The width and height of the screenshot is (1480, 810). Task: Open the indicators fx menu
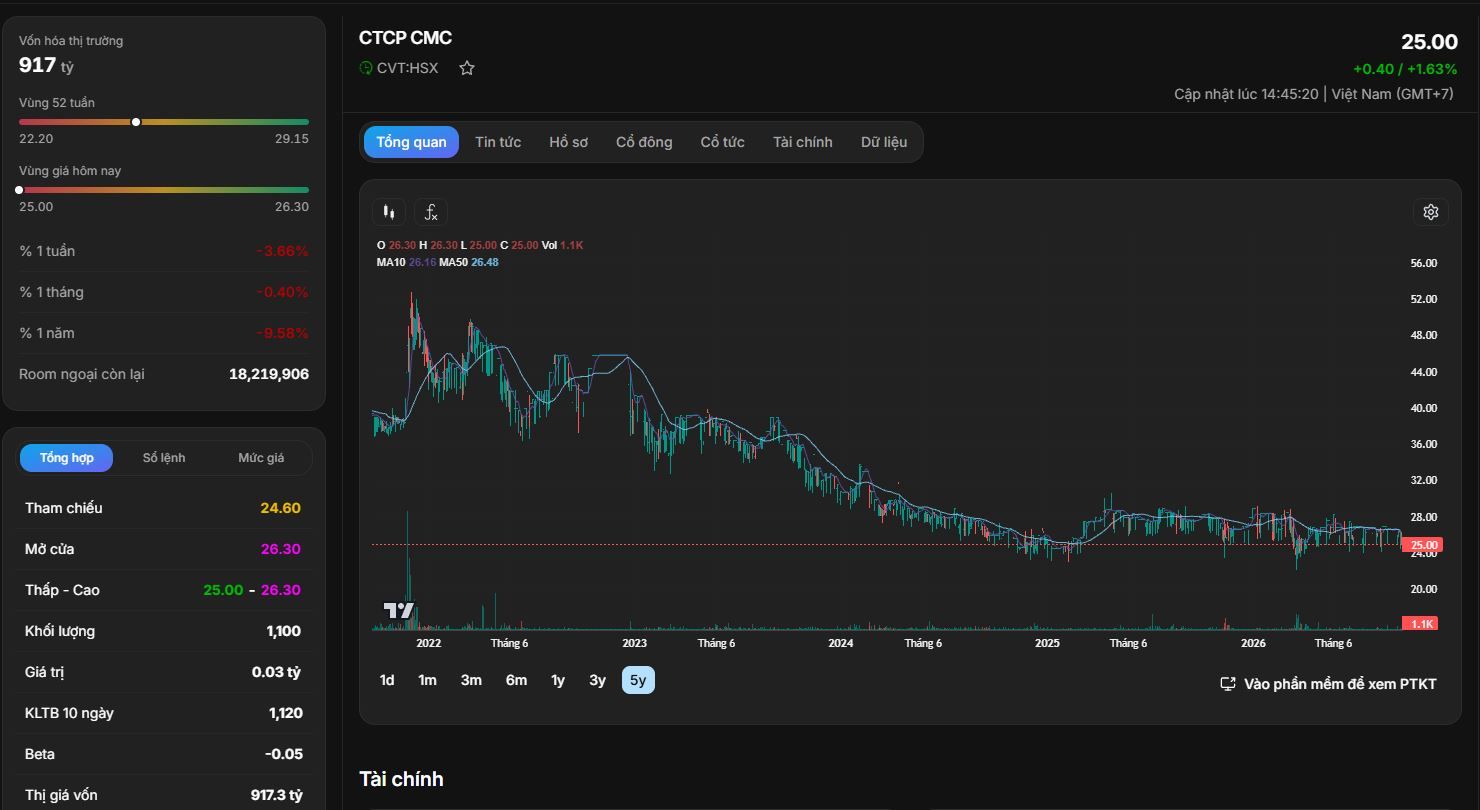click(431, 212)
